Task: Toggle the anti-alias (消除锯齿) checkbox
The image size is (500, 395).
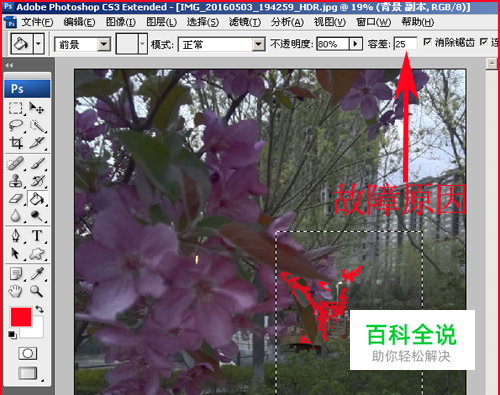Action: 427,42
